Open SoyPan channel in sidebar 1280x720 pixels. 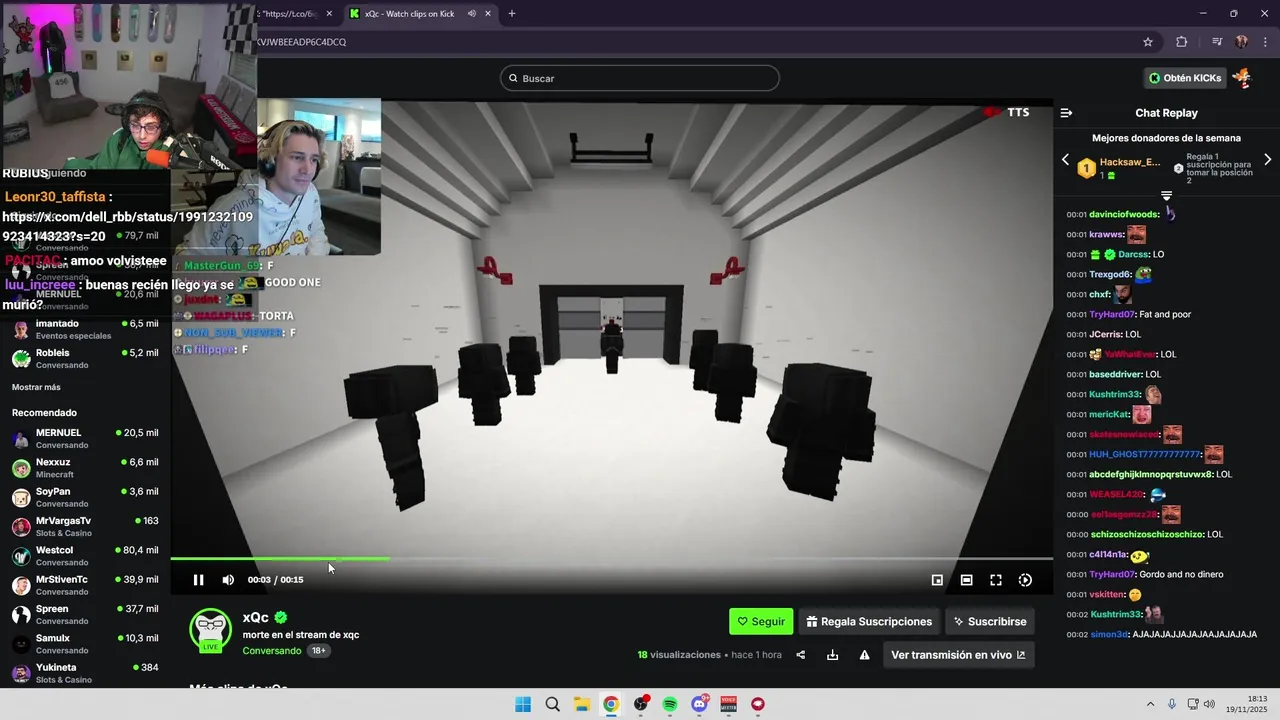[85, 497]
